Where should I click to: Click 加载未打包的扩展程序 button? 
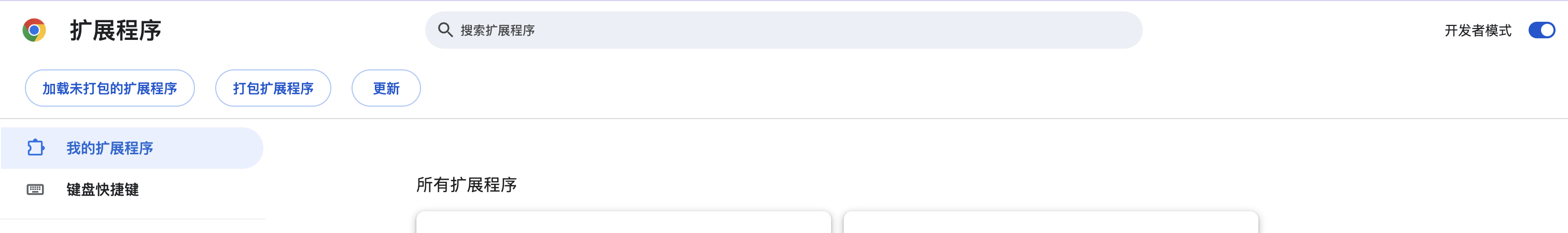[109, 88]
